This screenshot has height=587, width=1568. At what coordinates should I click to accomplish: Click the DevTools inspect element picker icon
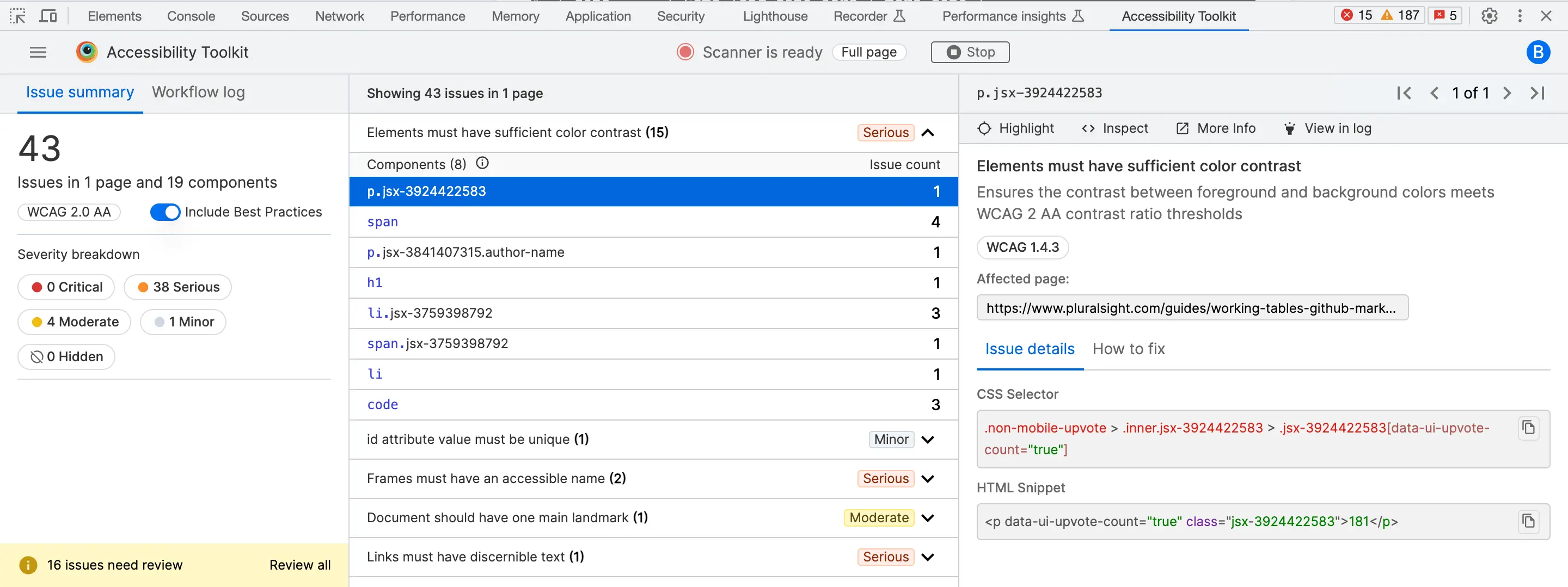click(17, 16)
